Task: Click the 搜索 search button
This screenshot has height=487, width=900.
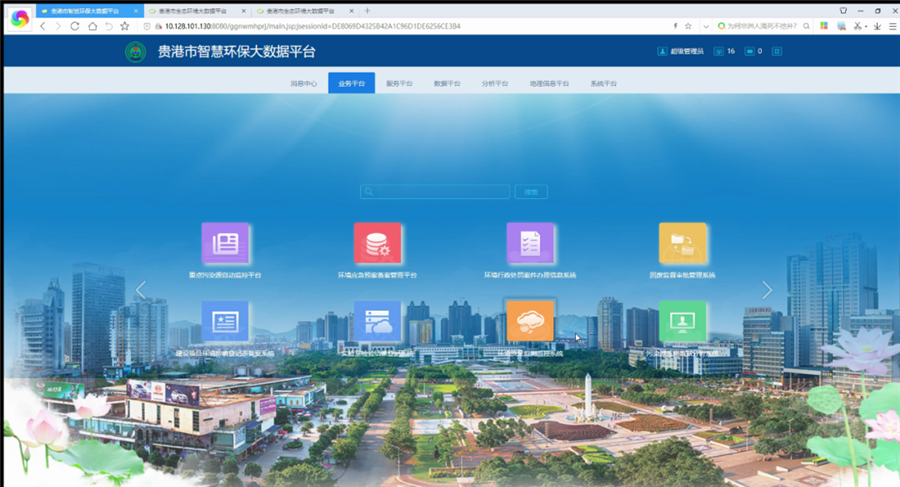Action: click(x=531, y=191)
